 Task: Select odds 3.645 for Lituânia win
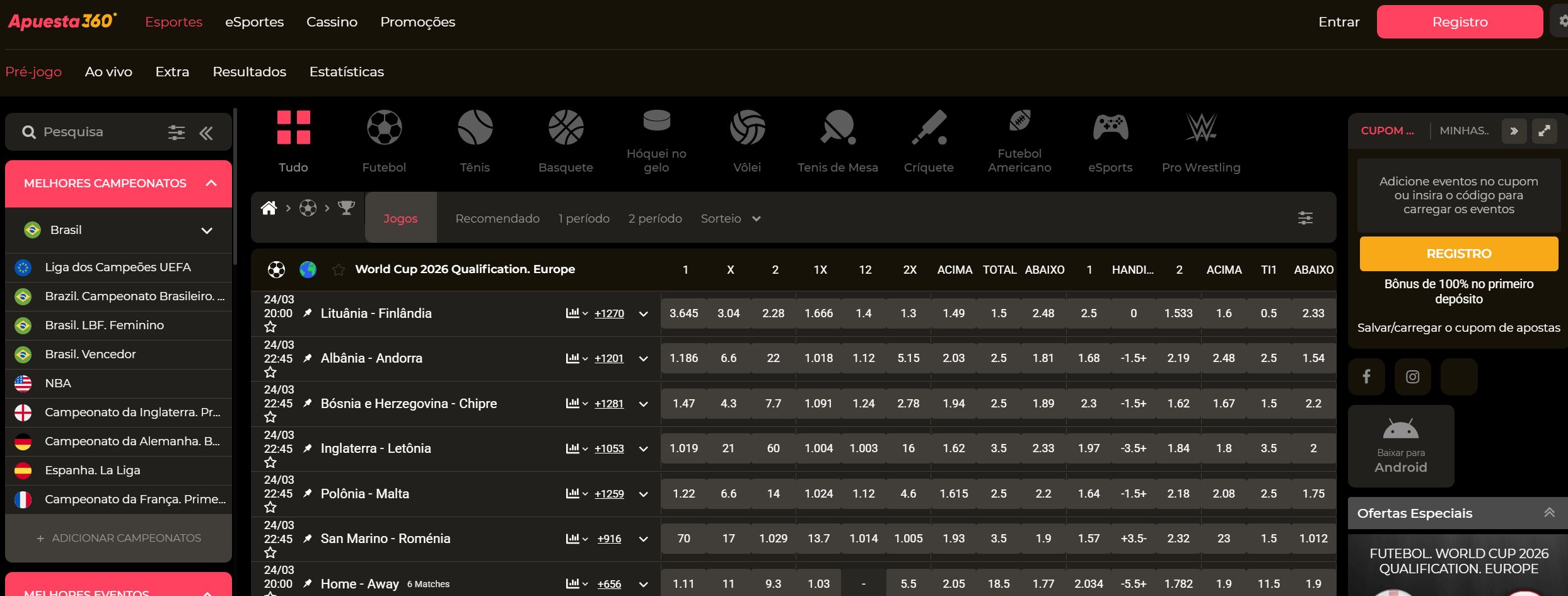point(683,313)
